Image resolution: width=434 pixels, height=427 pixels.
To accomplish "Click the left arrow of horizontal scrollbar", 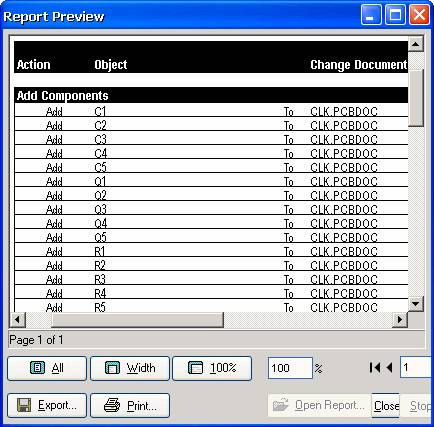I will [x=17, y=320].
